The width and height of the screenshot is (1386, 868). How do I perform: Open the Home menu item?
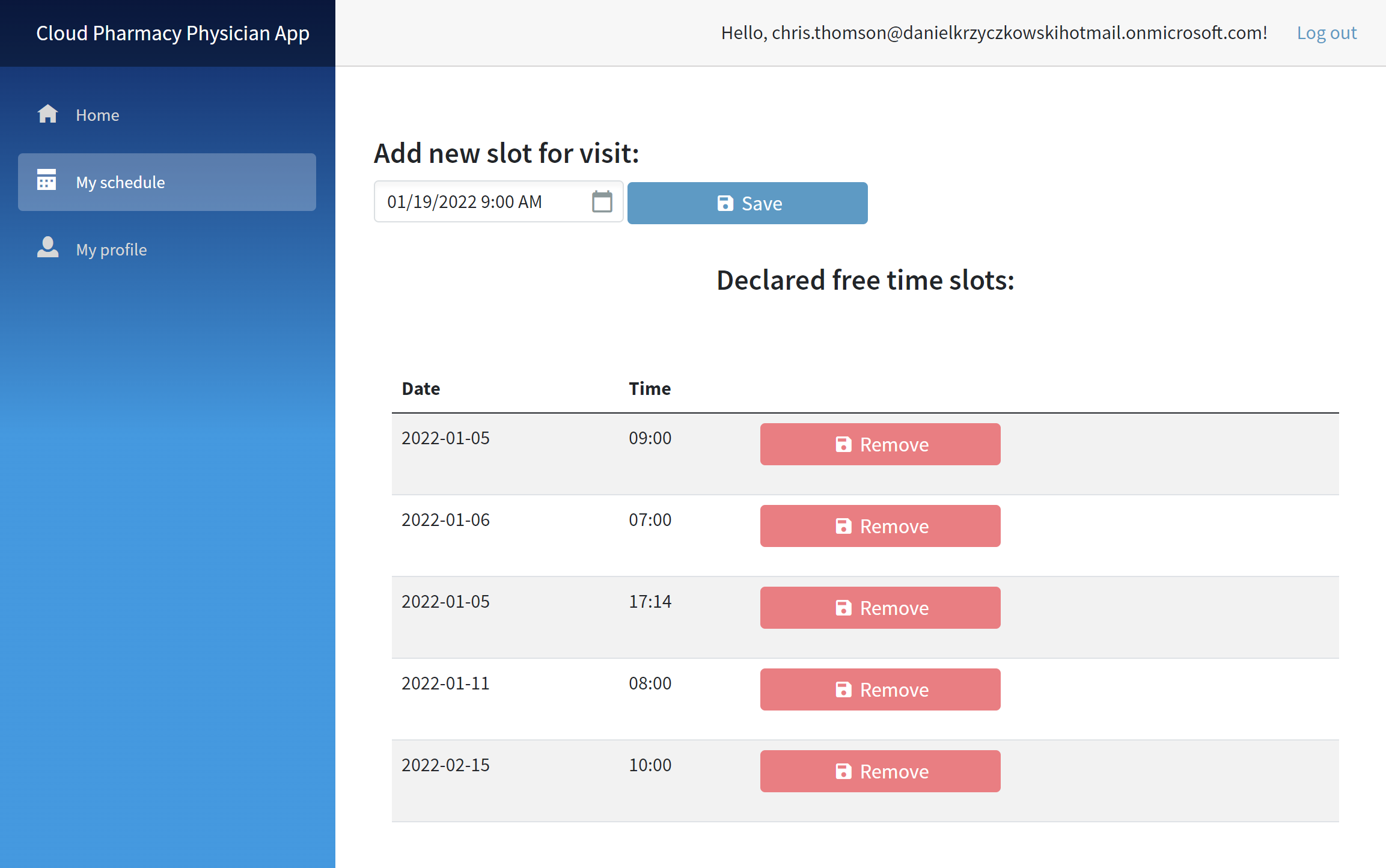coord(97,115)
